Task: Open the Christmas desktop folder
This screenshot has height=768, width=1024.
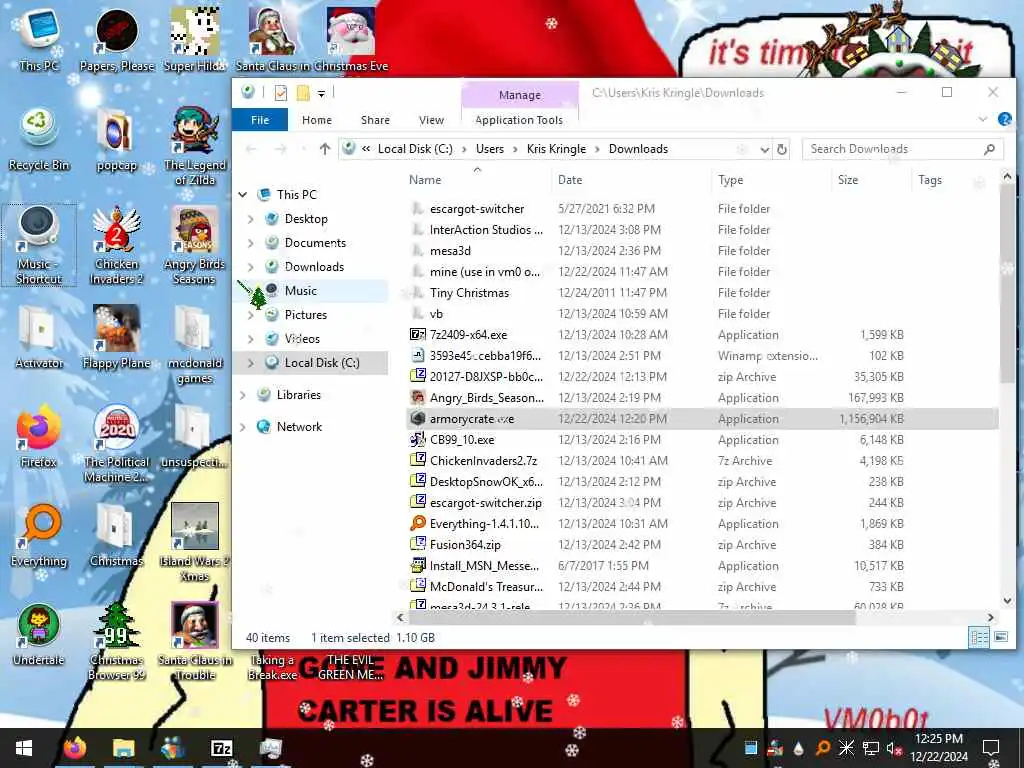Action: click(x=117, y=536)
